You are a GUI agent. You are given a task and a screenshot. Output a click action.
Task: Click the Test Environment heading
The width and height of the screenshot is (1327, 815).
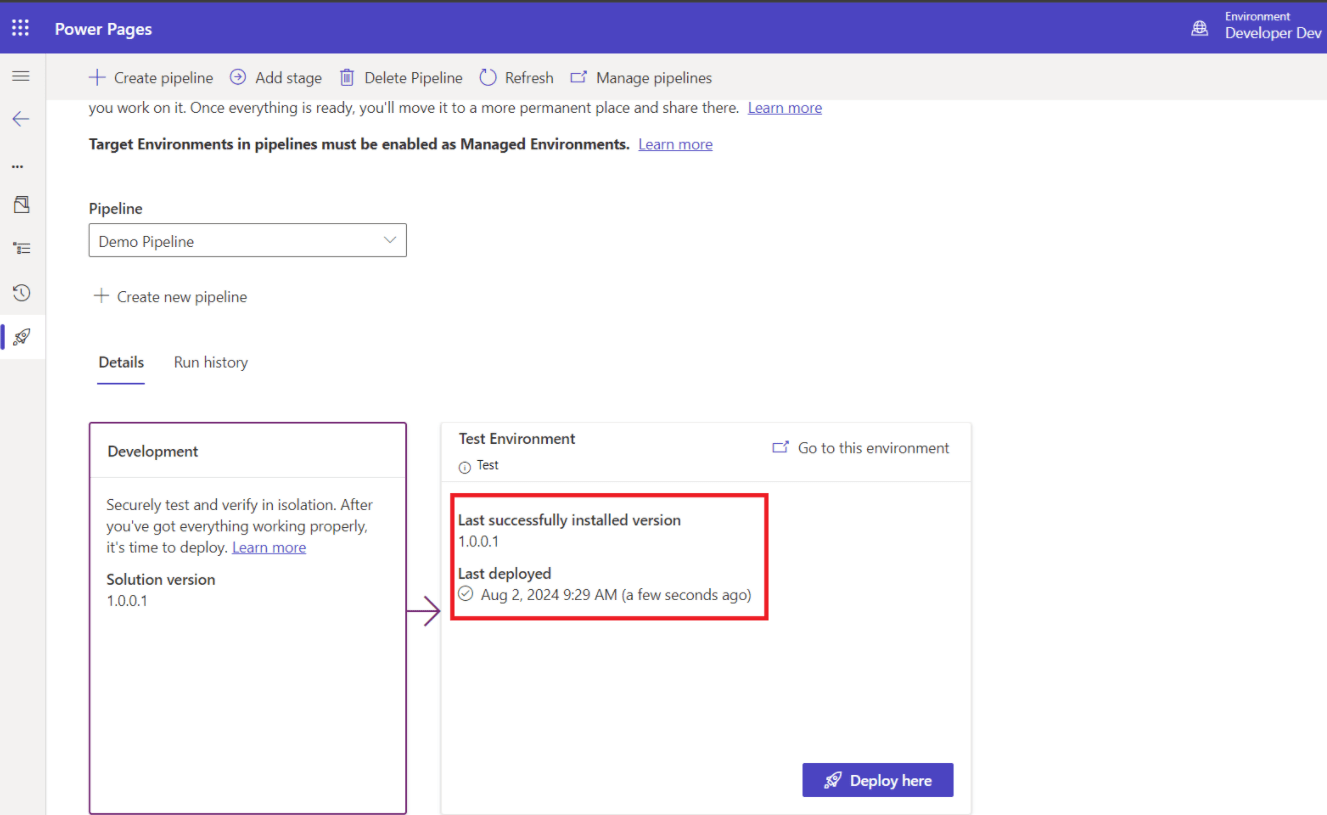[517, 438]
